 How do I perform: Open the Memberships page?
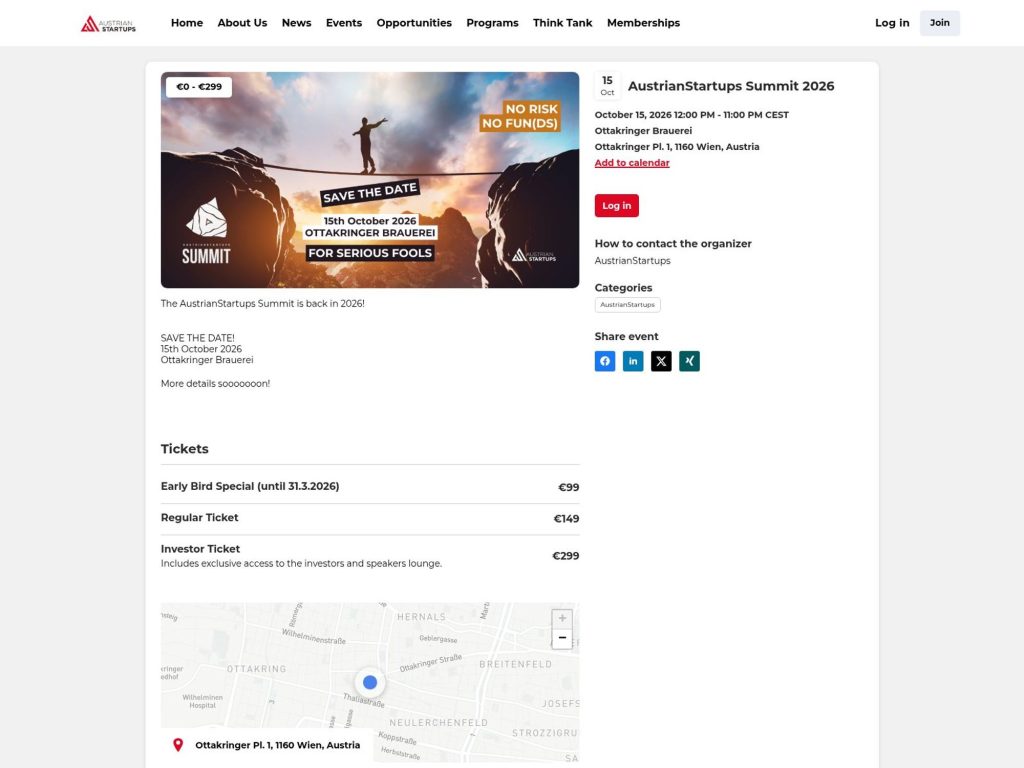(x=643, y=22)
